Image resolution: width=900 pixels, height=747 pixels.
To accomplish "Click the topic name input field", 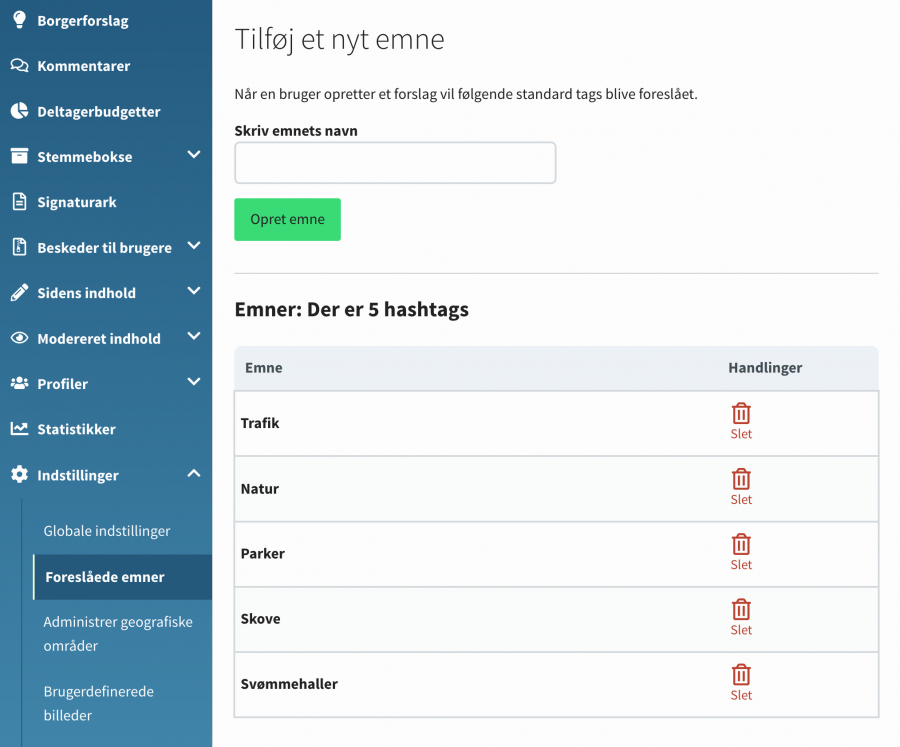I will (394, 162).
